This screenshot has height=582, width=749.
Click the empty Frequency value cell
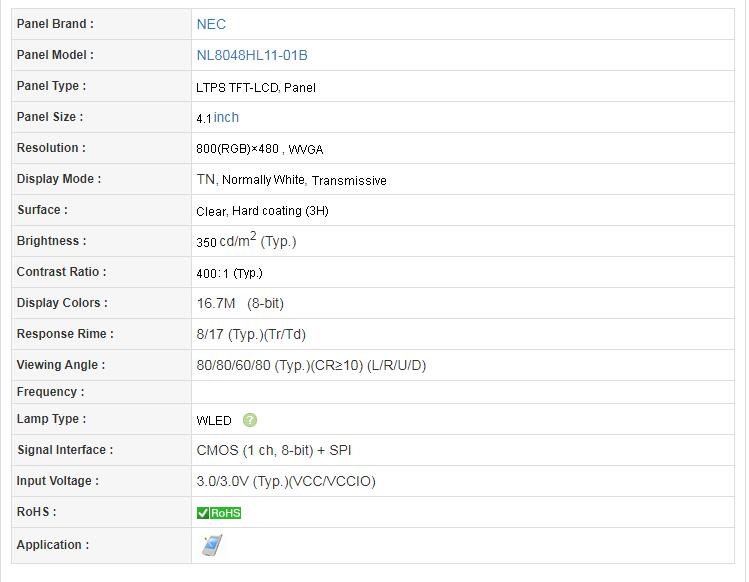(463, 392)
